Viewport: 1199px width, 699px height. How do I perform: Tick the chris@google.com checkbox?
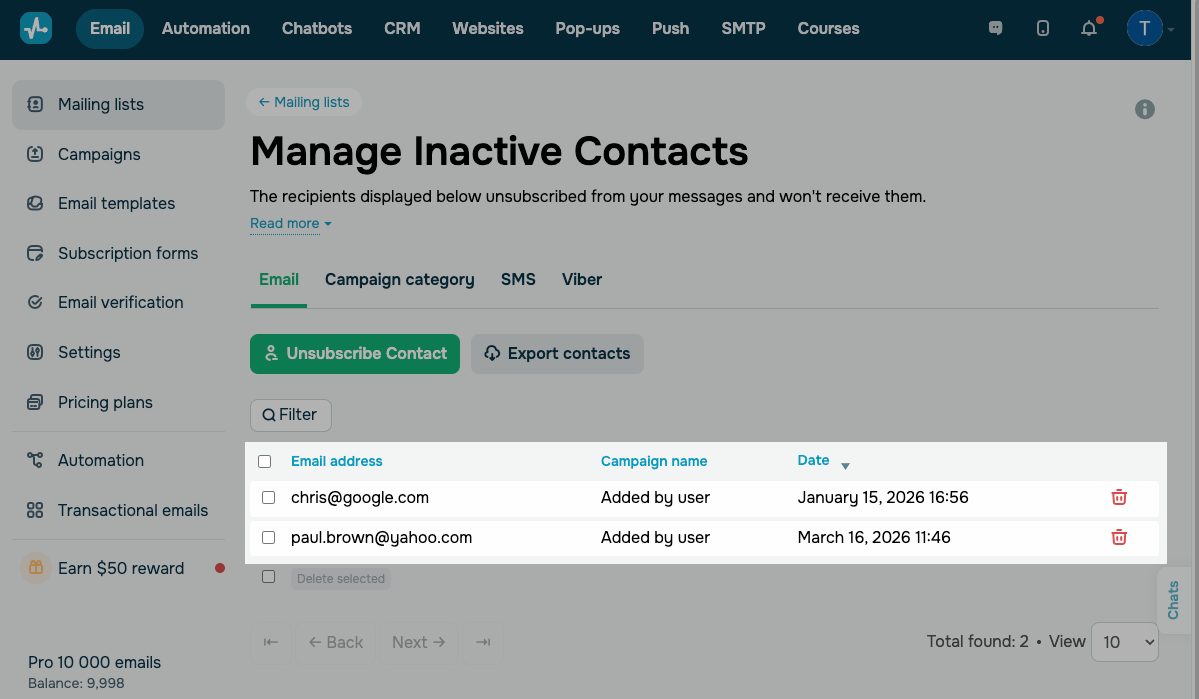(268, 497)
